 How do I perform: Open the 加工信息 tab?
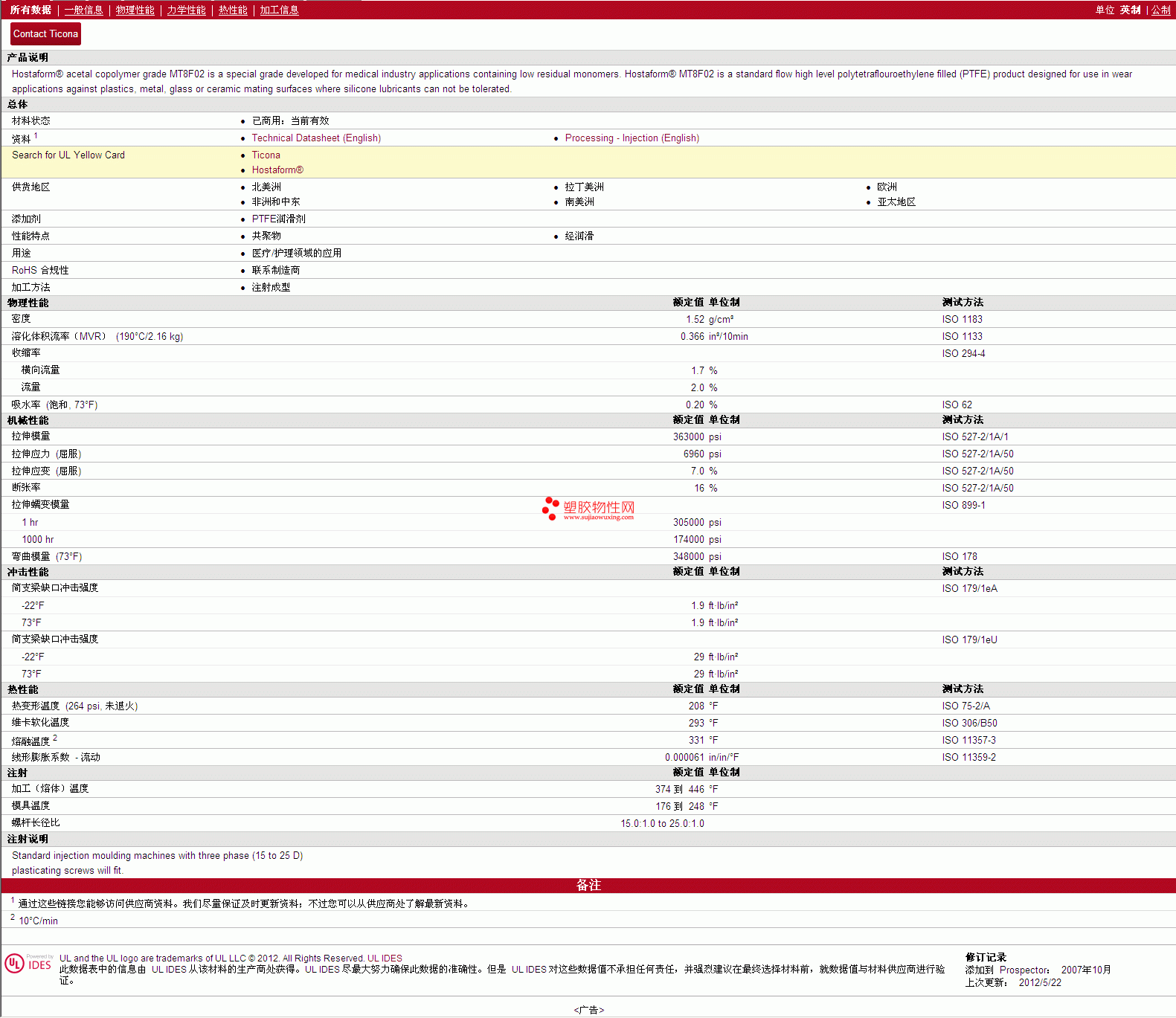[279, 10]
